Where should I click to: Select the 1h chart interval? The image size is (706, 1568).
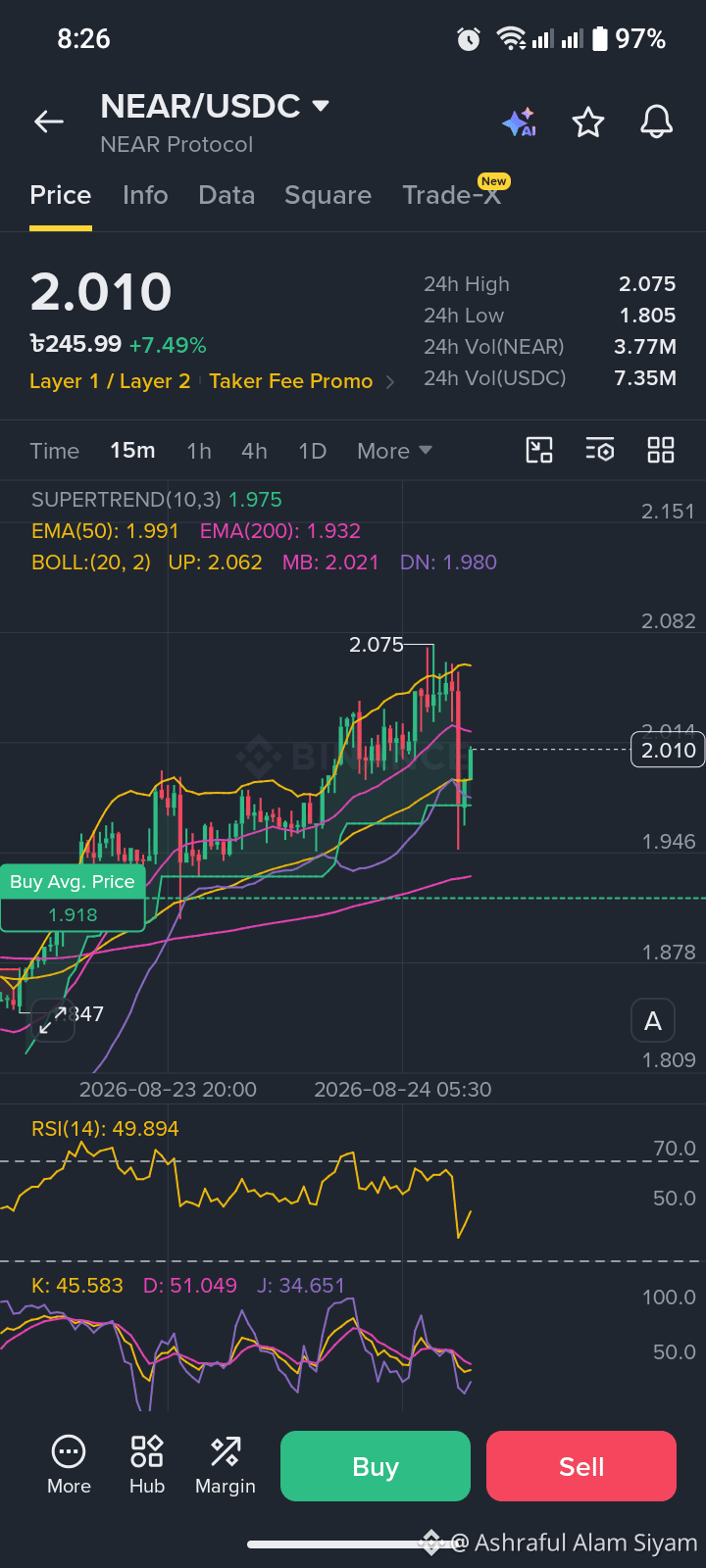point(199,451)
